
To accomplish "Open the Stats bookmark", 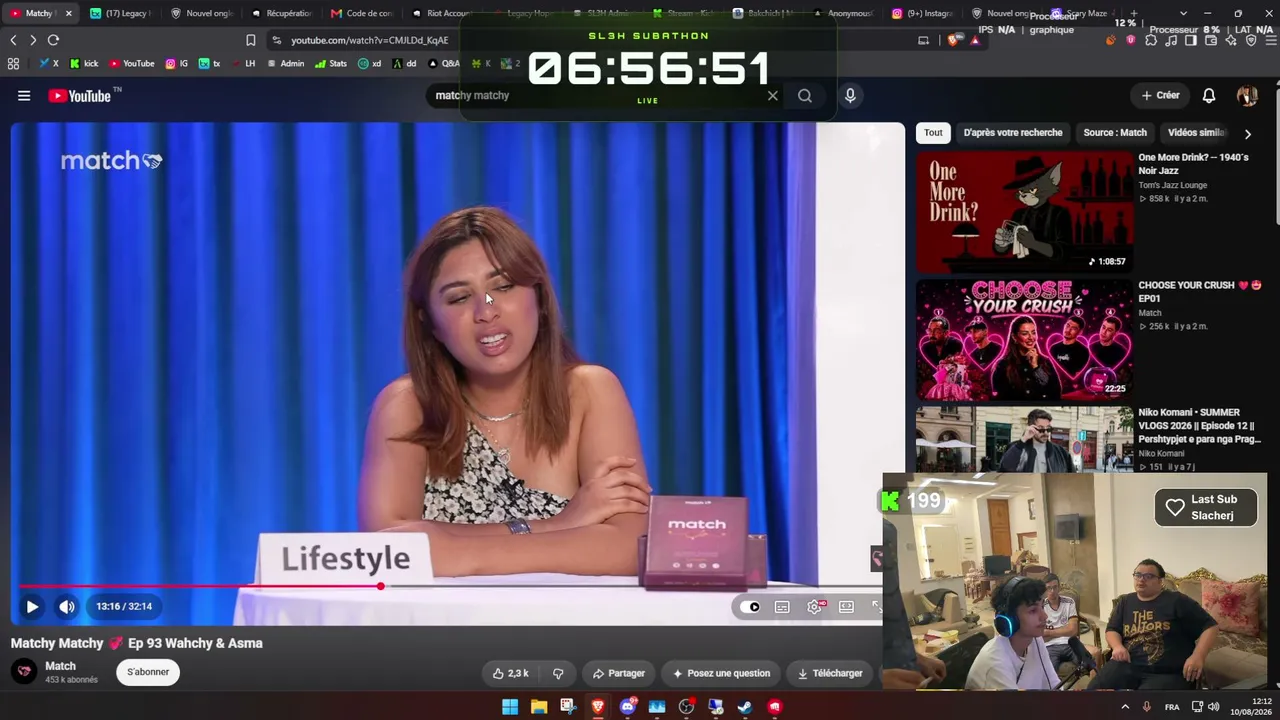I will tap(331, 63).
